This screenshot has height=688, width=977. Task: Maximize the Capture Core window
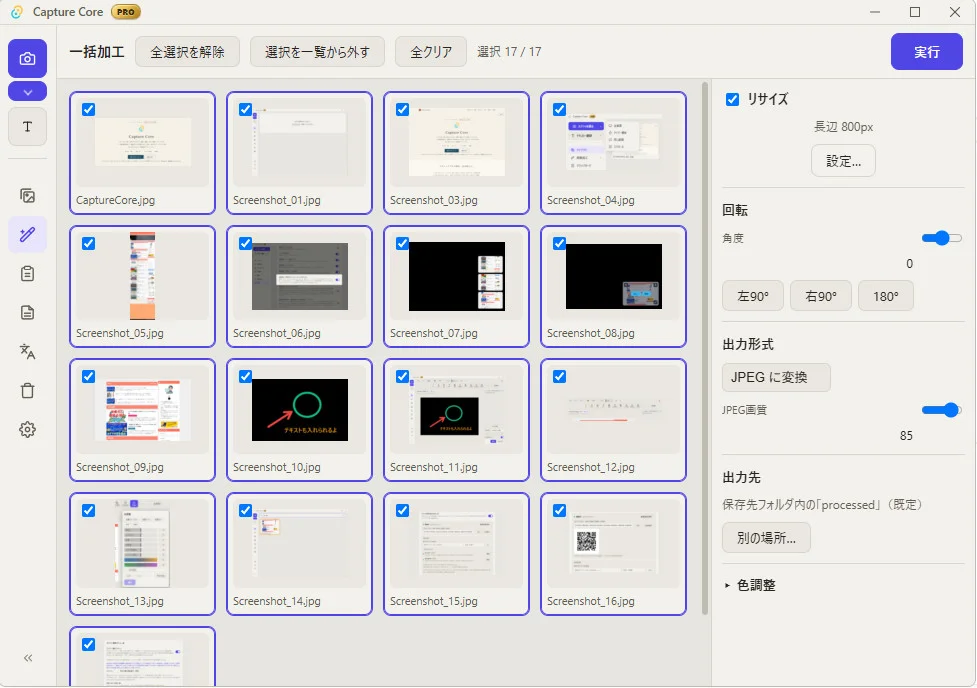(915, 12)
